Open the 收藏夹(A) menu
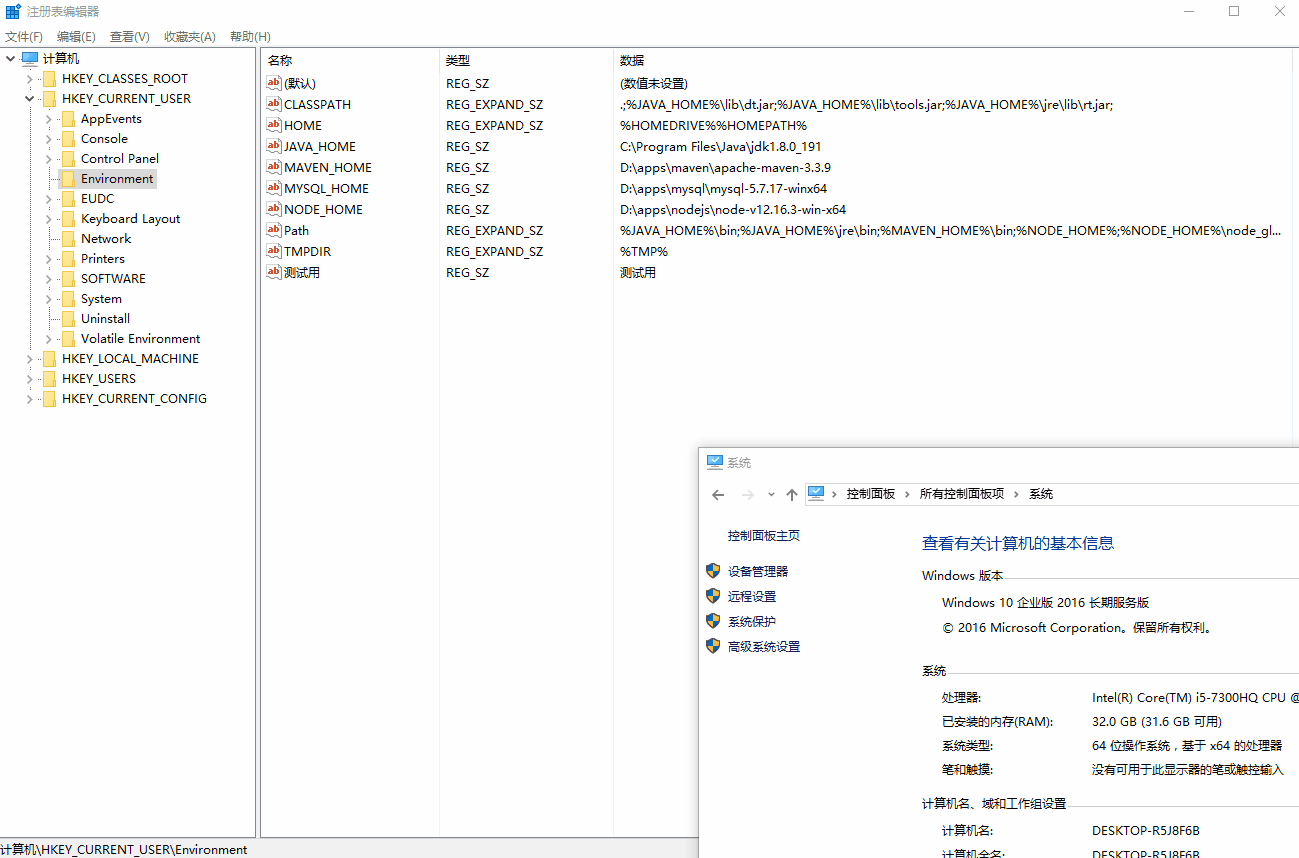The image size is (1299, 858). click(190, 37)
